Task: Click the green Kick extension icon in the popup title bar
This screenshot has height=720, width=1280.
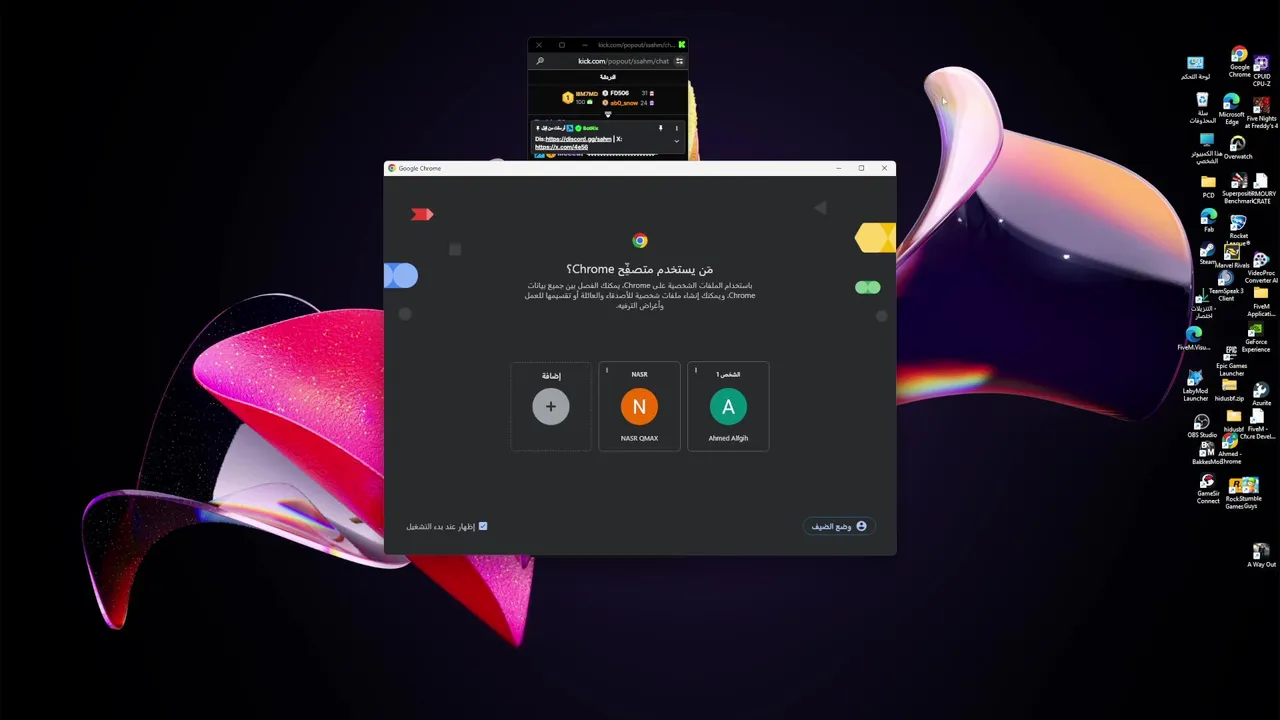Action: point(681,45)
